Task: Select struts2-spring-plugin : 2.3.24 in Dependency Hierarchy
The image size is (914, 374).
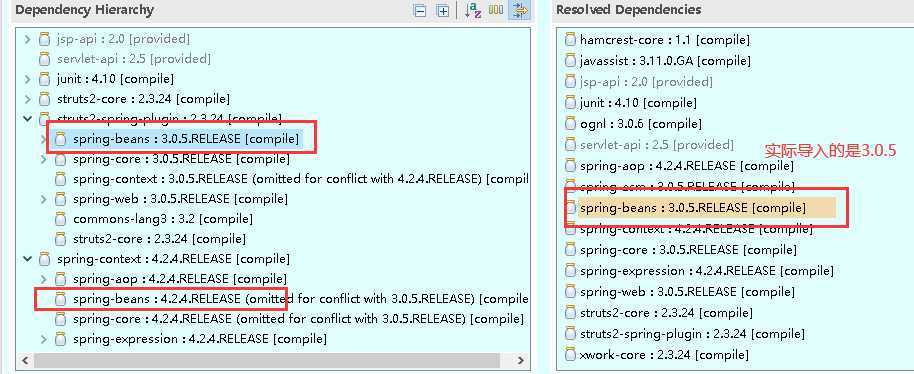Action: pos(169,119)
